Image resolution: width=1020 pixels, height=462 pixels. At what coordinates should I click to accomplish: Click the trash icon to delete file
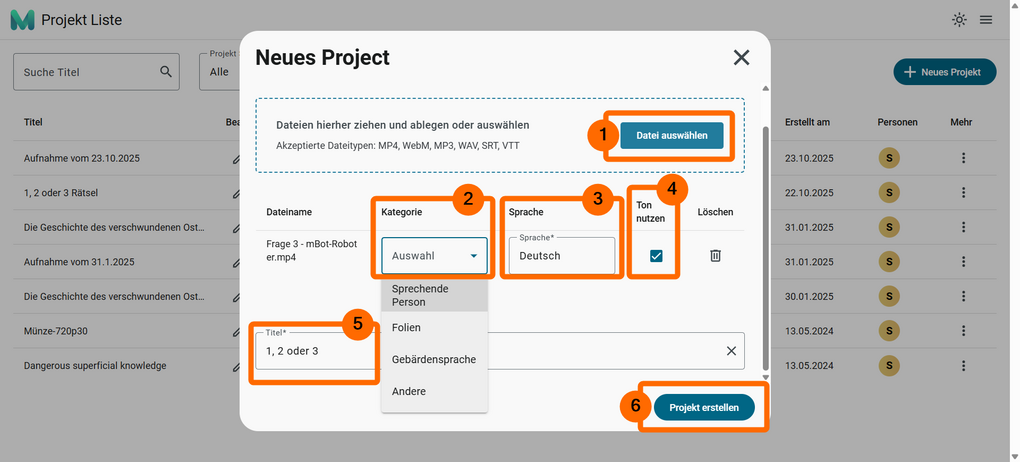coord(715,256)
